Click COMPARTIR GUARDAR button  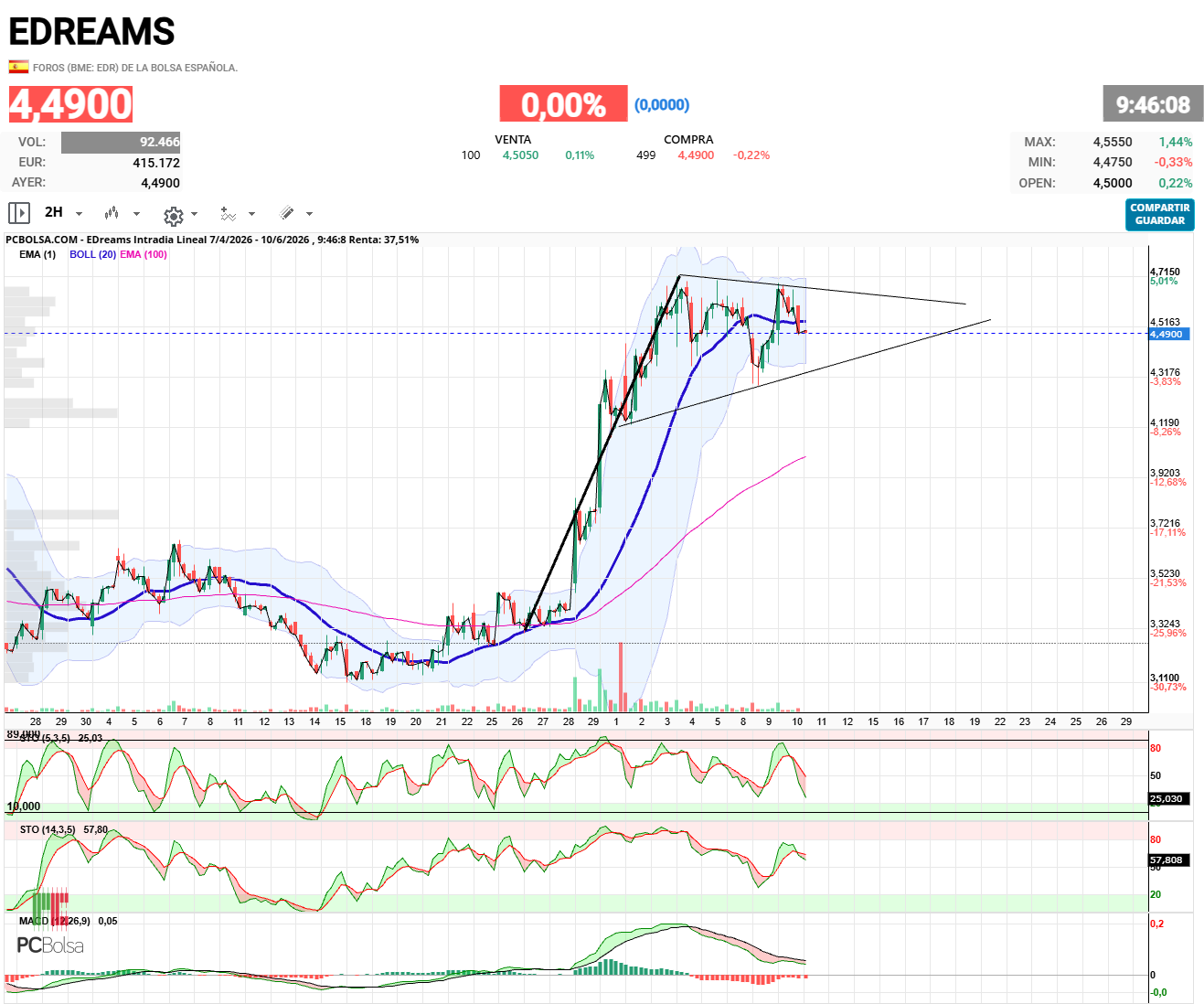[1160, 215]
